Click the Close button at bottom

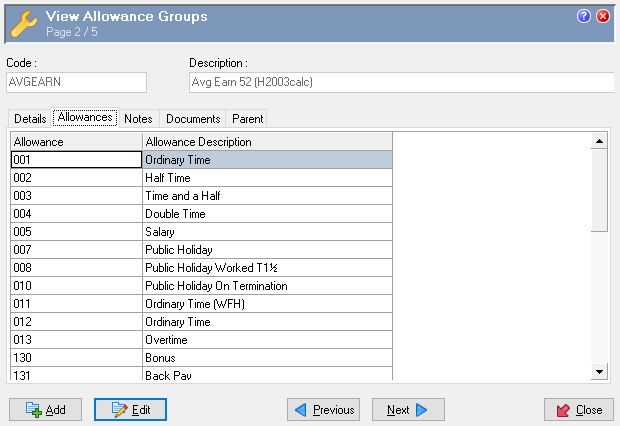[578, 410]
